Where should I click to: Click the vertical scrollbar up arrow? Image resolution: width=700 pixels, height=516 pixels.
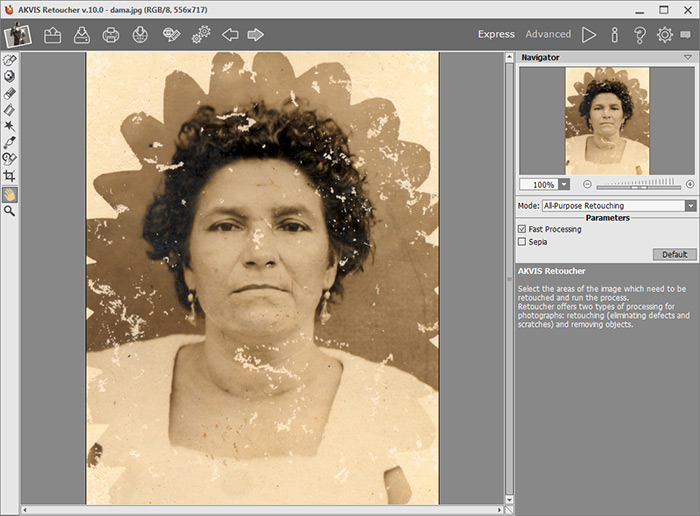coord(509,57)
